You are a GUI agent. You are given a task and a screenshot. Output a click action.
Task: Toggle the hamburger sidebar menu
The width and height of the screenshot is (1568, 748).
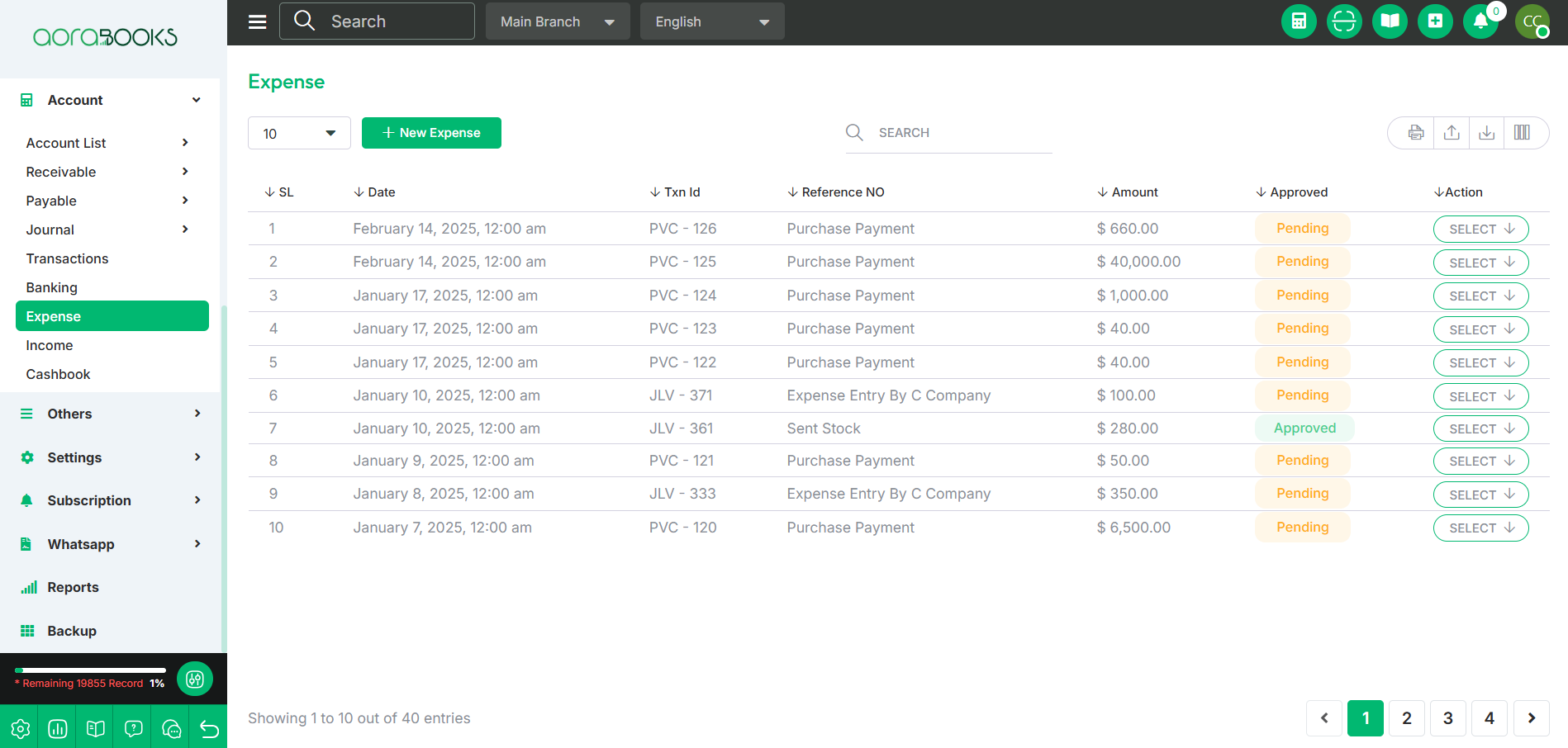258,21
